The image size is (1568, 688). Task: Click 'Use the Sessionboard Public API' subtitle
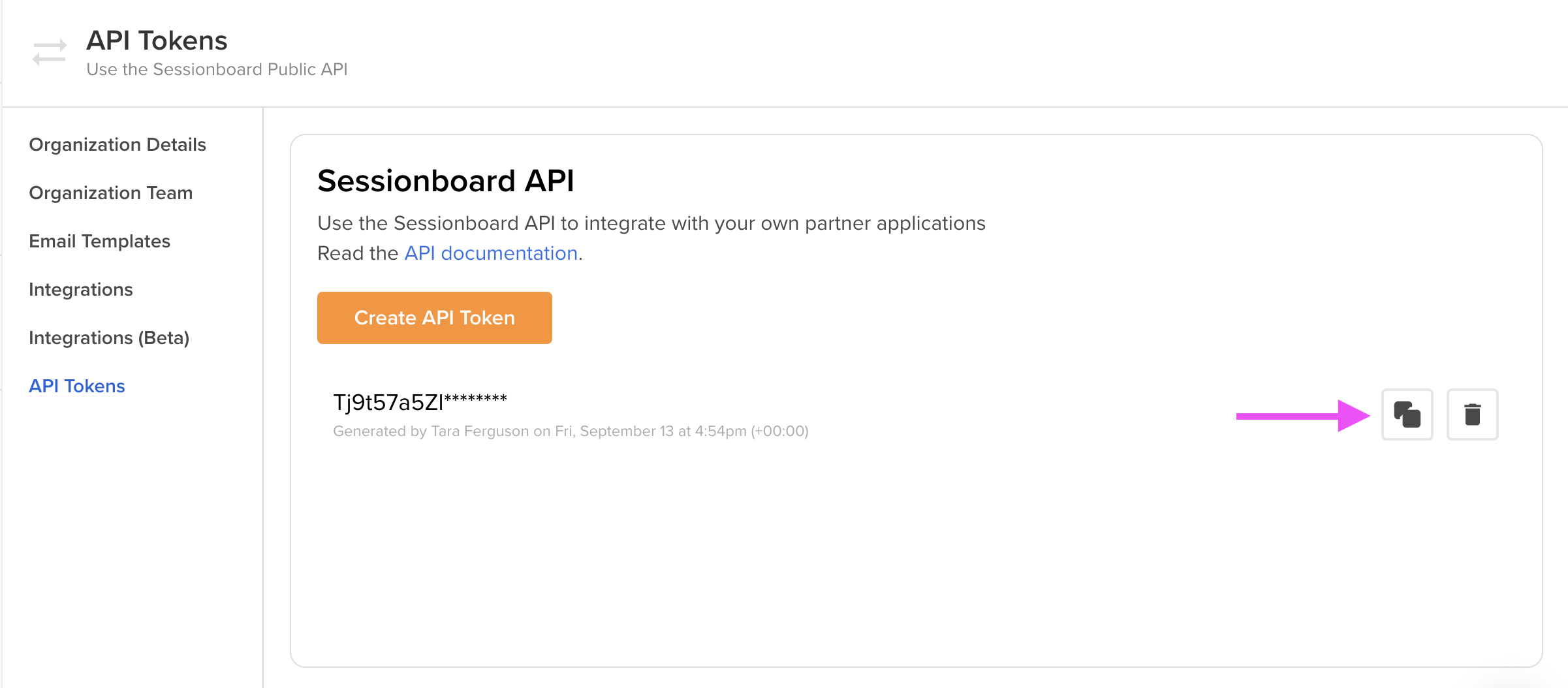(x=217, y=69)
